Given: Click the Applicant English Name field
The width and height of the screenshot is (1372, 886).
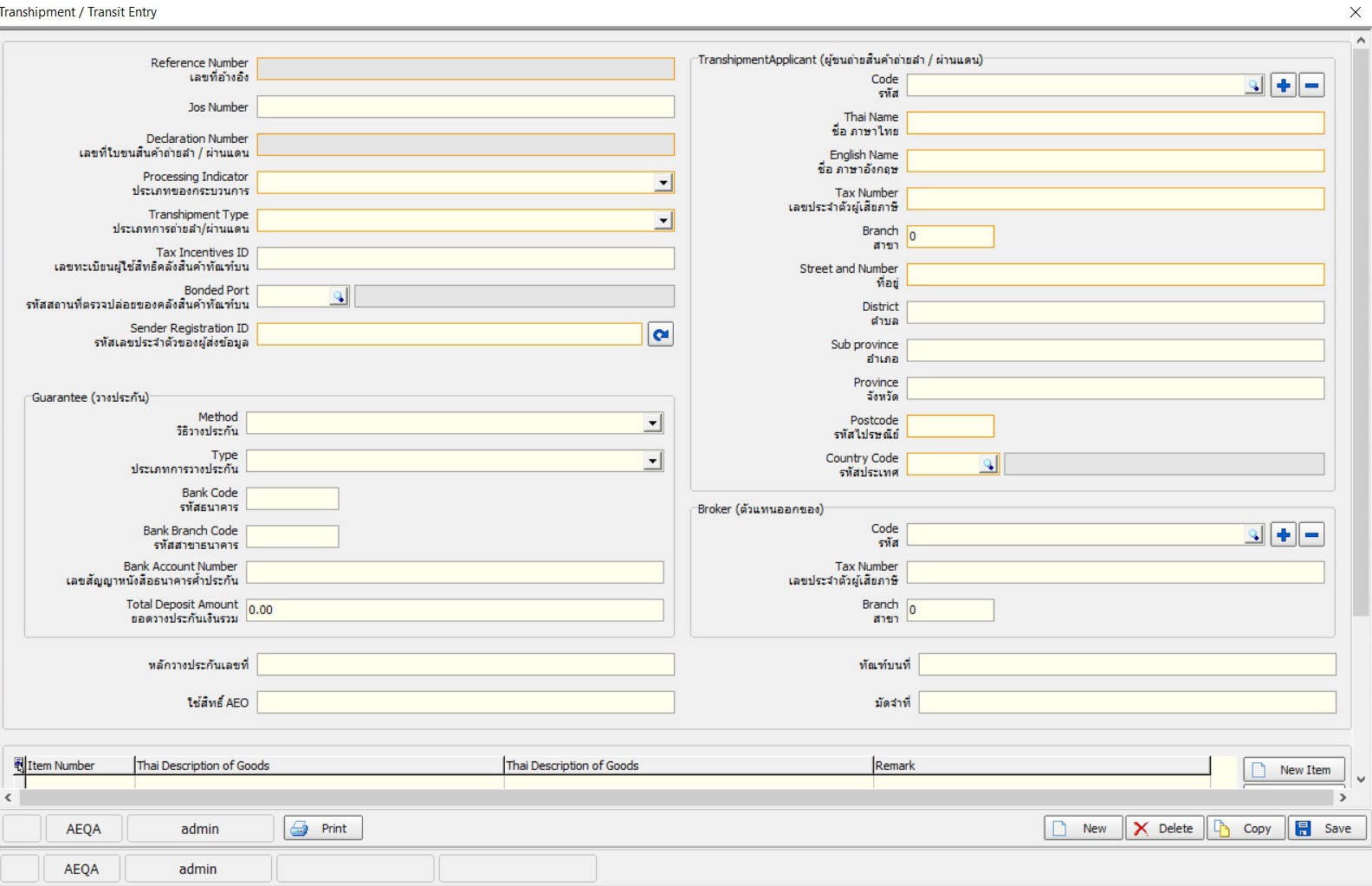Looking at the screenshot, I should pos(1116,161).
